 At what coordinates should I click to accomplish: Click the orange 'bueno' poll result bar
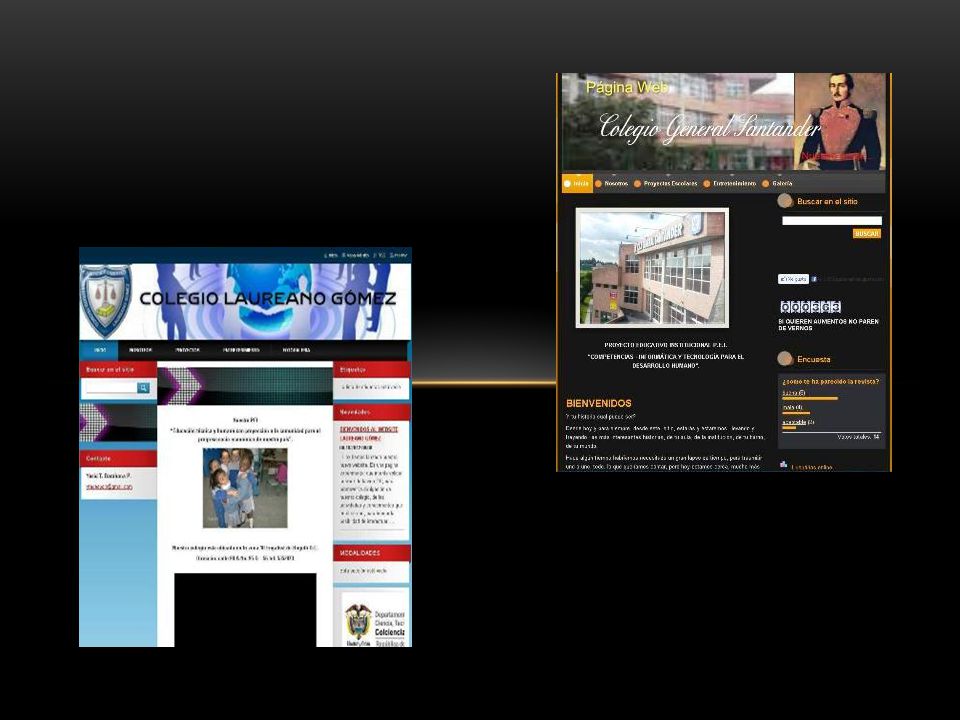[x=810, y=399]
